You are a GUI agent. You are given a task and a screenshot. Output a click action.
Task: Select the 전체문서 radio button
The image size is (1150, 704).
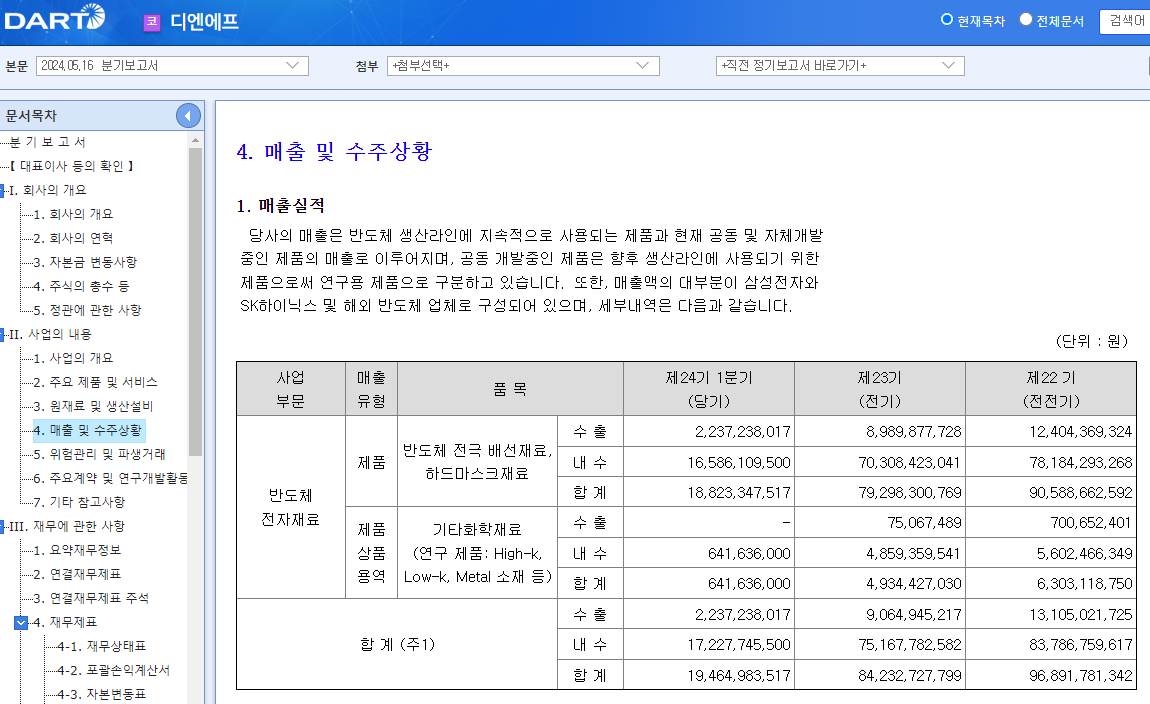pos(1023,18)
